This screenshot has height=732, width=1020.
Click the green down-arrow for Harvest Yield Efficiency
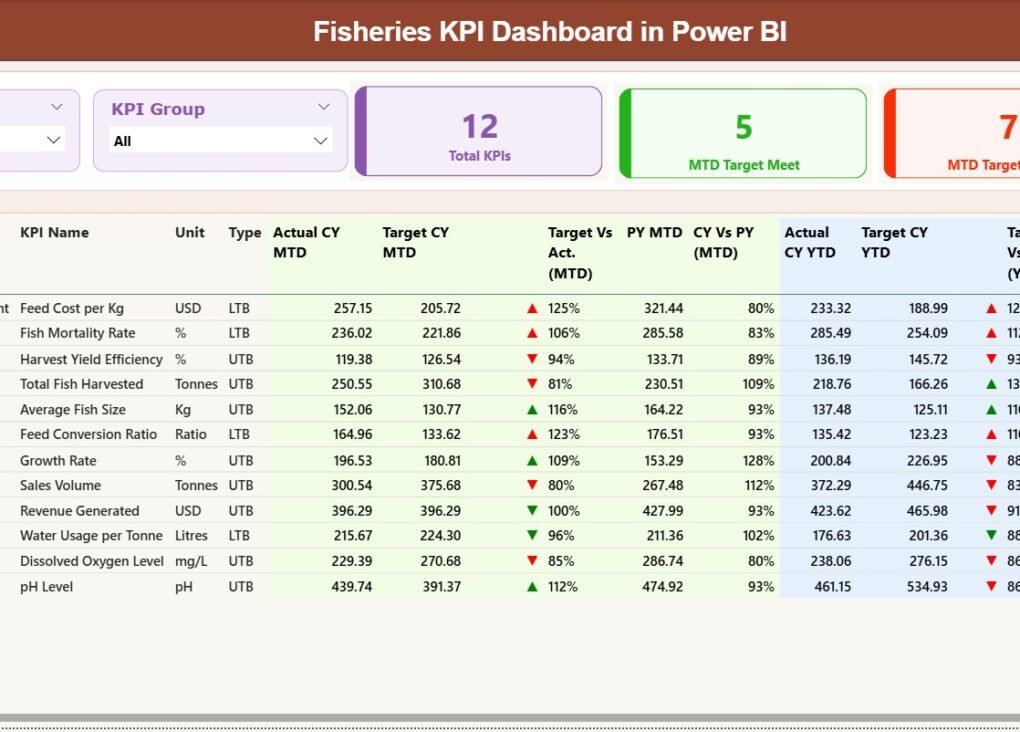pyautogui.click(x=531, y=358)
